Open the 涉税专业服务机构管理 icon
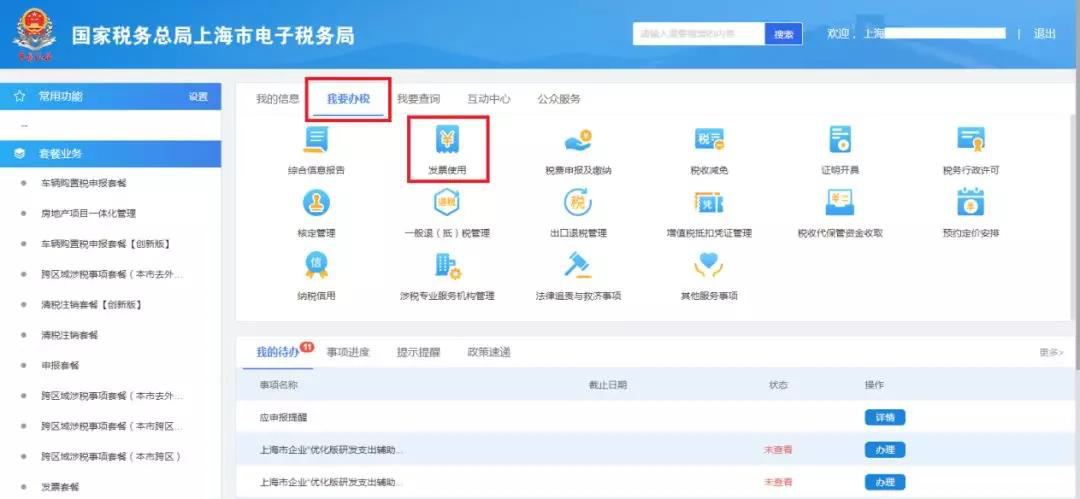Screen dimensions: 1080x499 [x=447, y=265]
